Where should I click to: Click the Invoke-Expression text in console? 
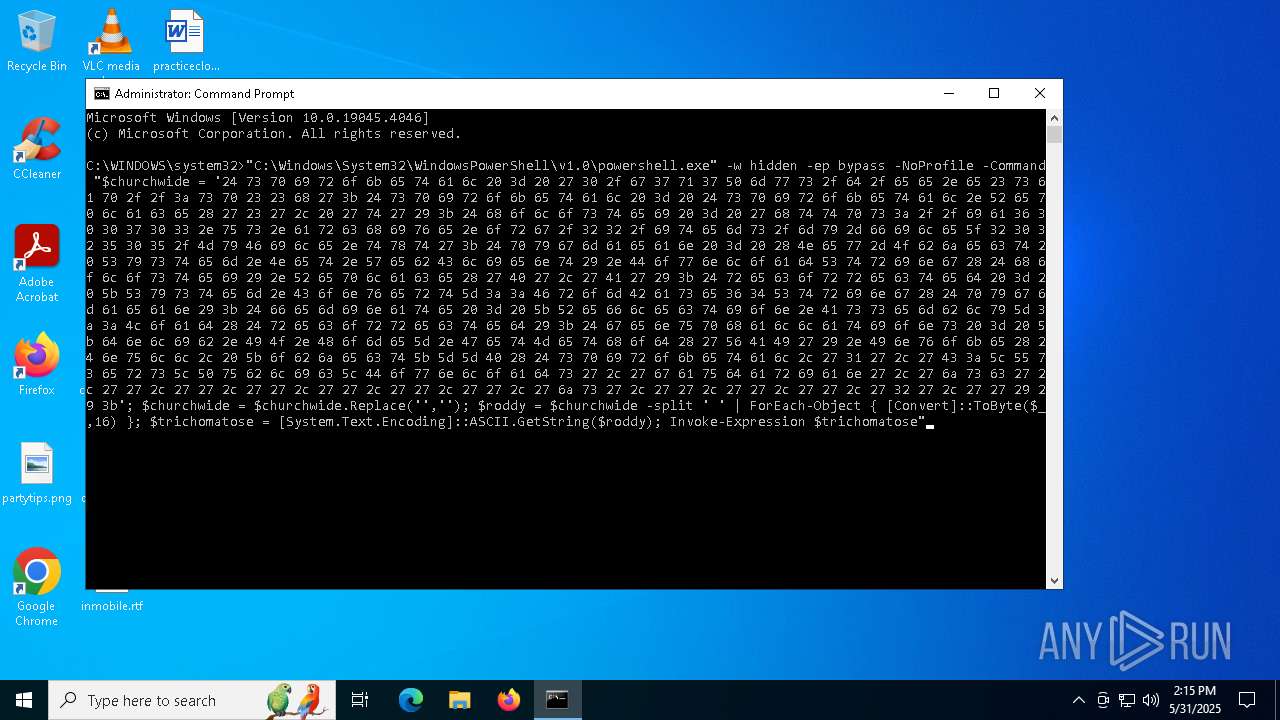point(738,422)
